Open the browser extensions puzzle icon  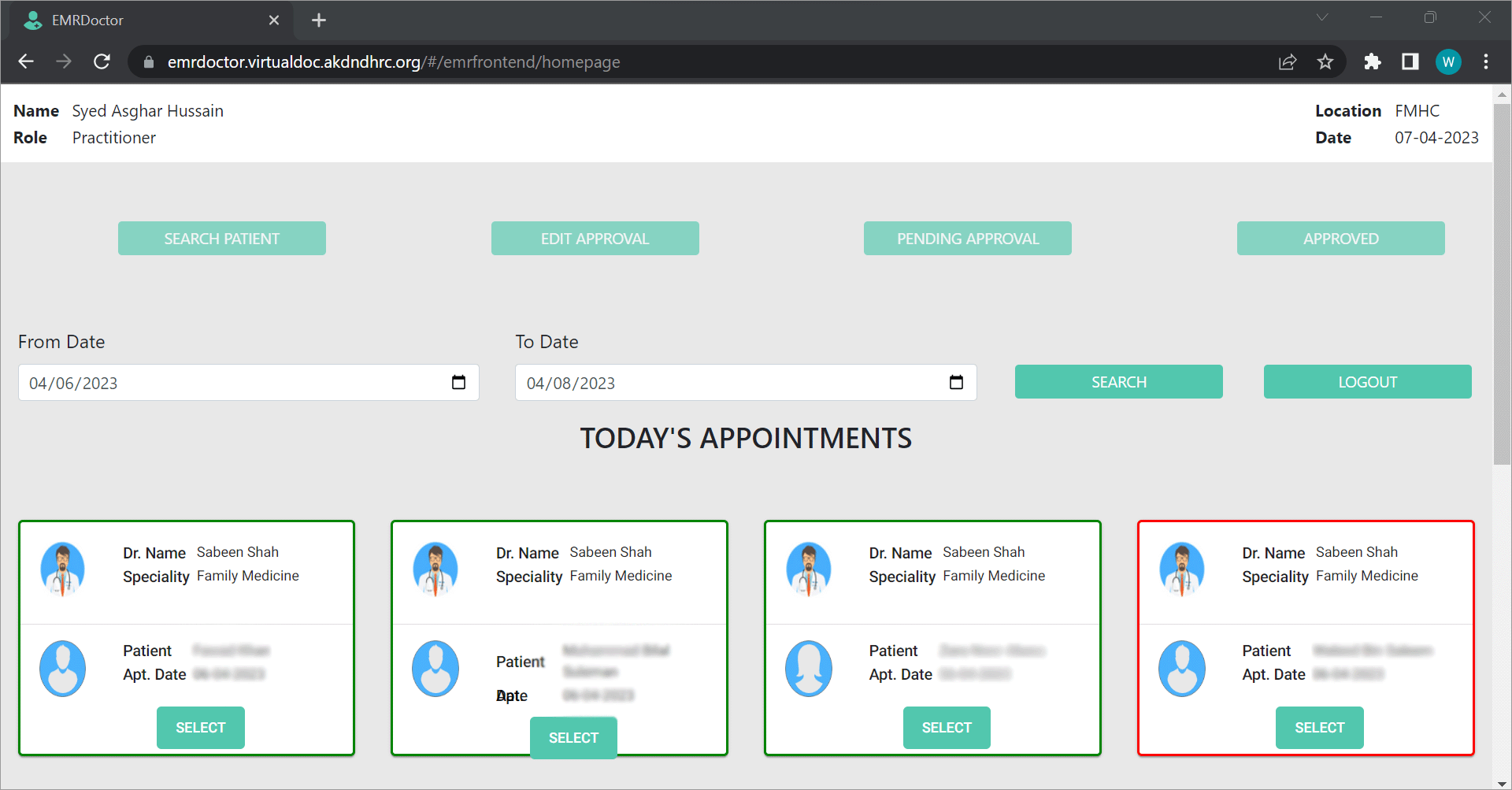coord(1372,61)
